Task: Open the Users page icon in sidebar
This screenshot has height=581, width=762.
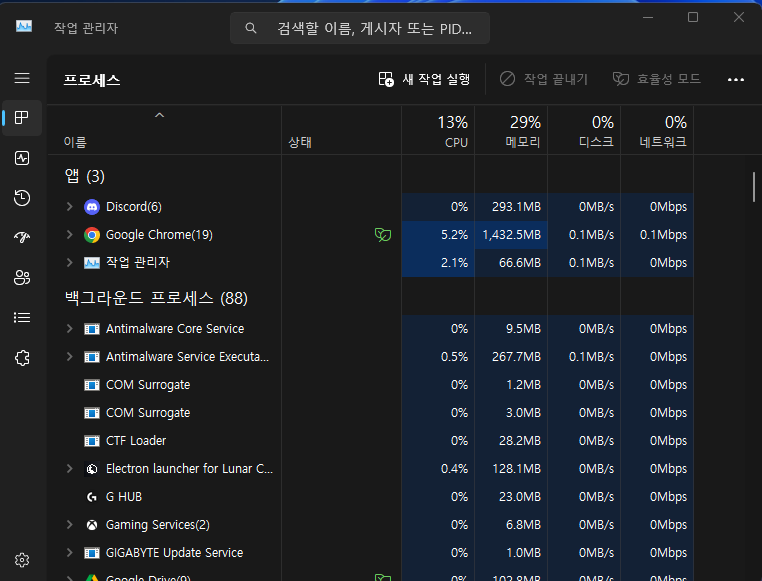Action: (22, 277)
